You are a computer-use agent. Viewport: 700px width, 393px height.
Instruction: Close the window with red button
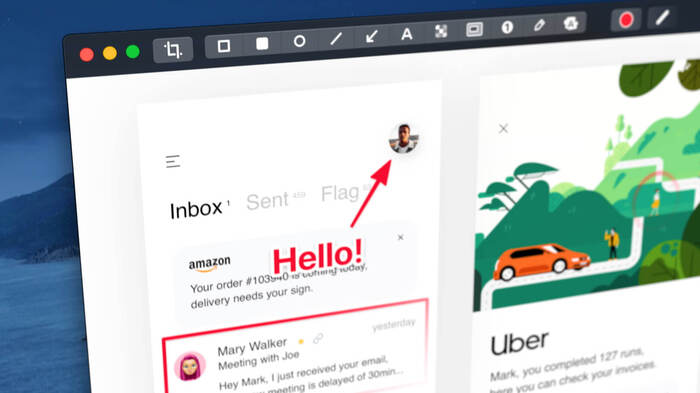(x=87, y=55)
